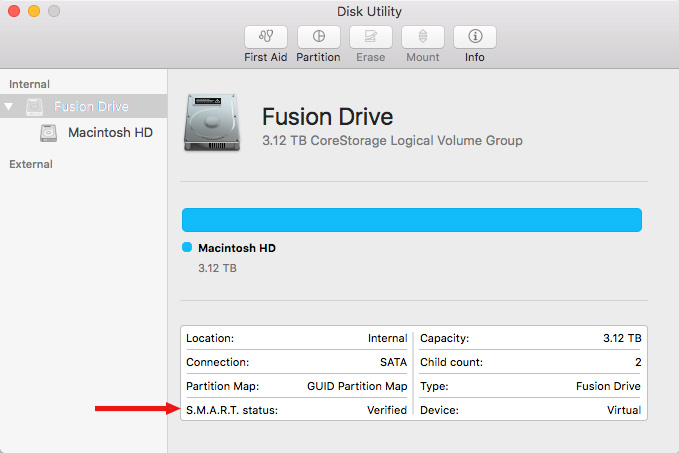Click the Fusion Drive heading title
The image size is (679, 453).
point(327,117)
